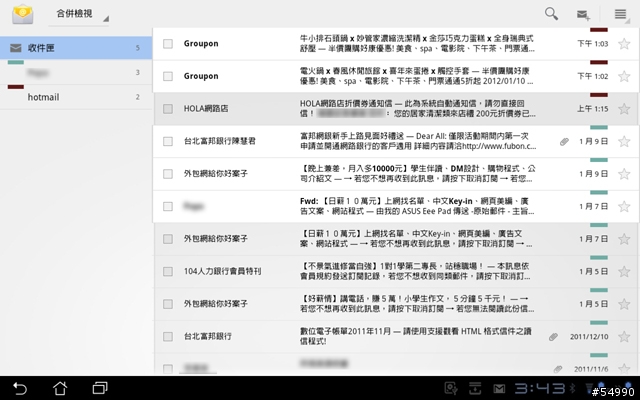Star the Groupon 下午 1:02 email
Image resolution: width=640 pixels, height=400 pixels.
[624, 76]
